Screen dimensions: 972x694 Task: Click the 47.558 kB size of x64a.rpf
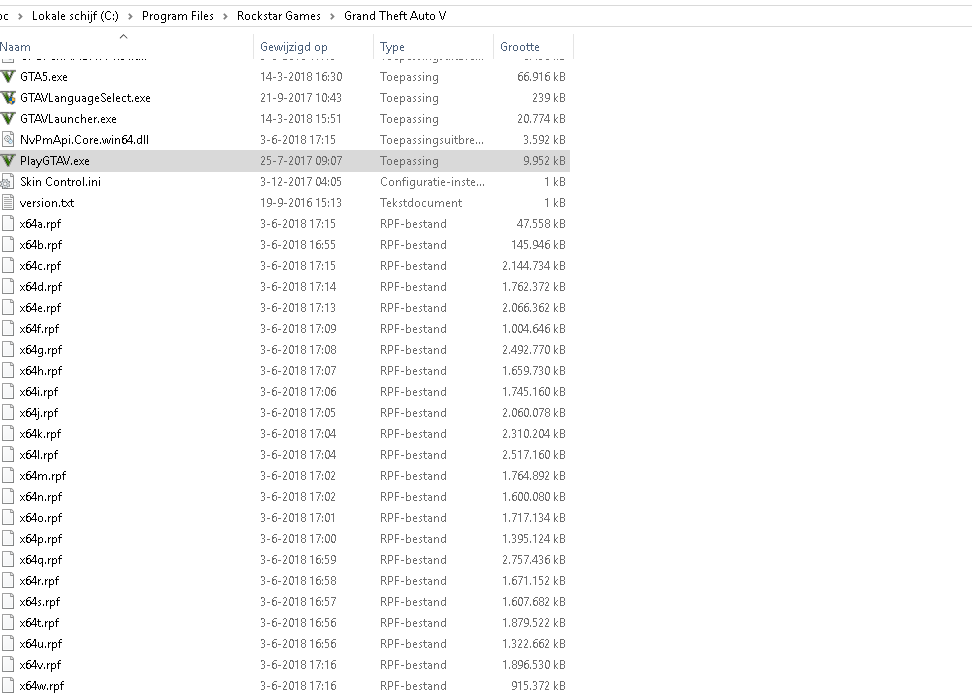pos(541,224)
